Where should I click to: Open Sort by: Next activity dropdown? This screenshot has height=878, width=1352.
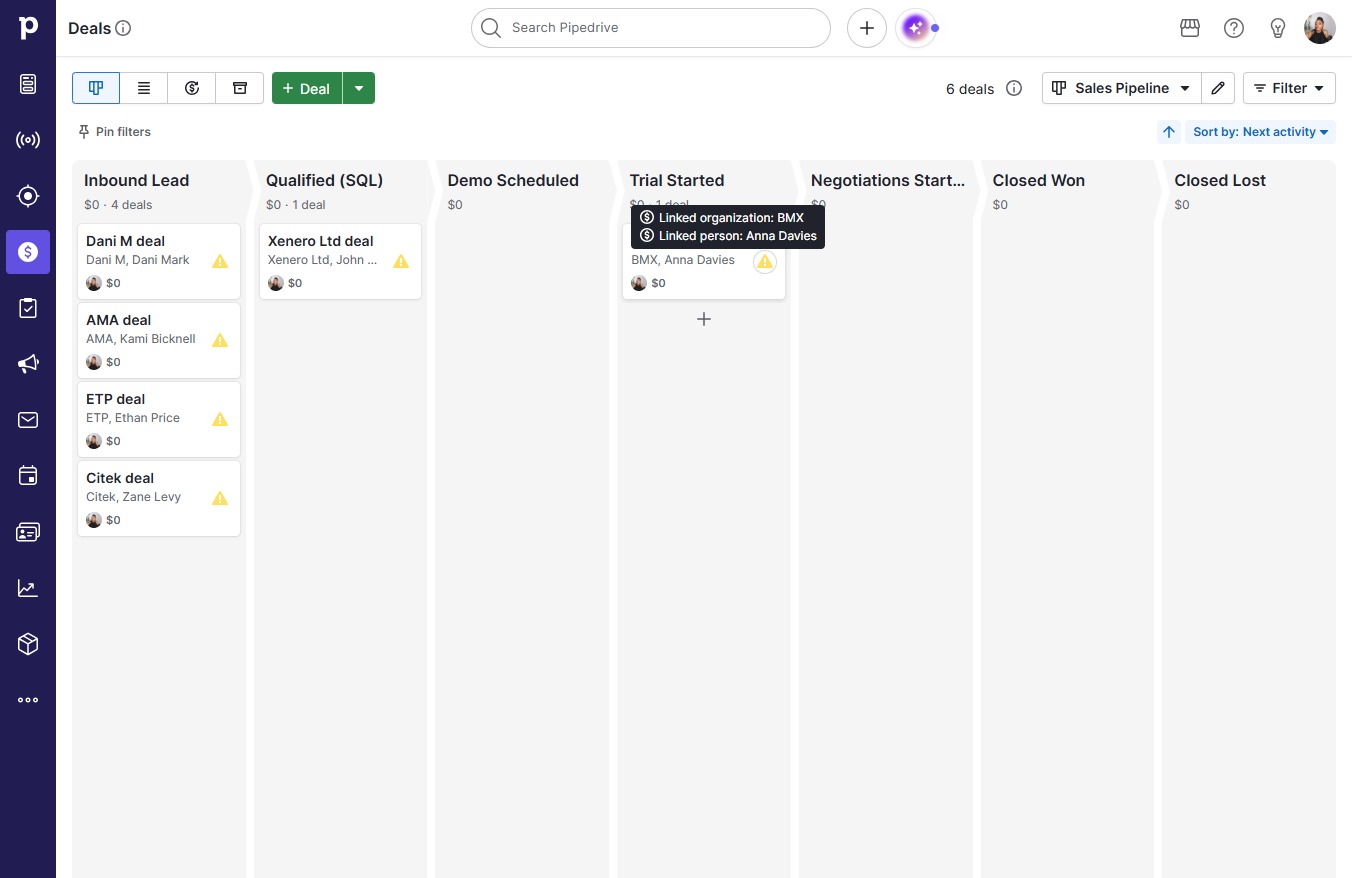pos(1261,132)
